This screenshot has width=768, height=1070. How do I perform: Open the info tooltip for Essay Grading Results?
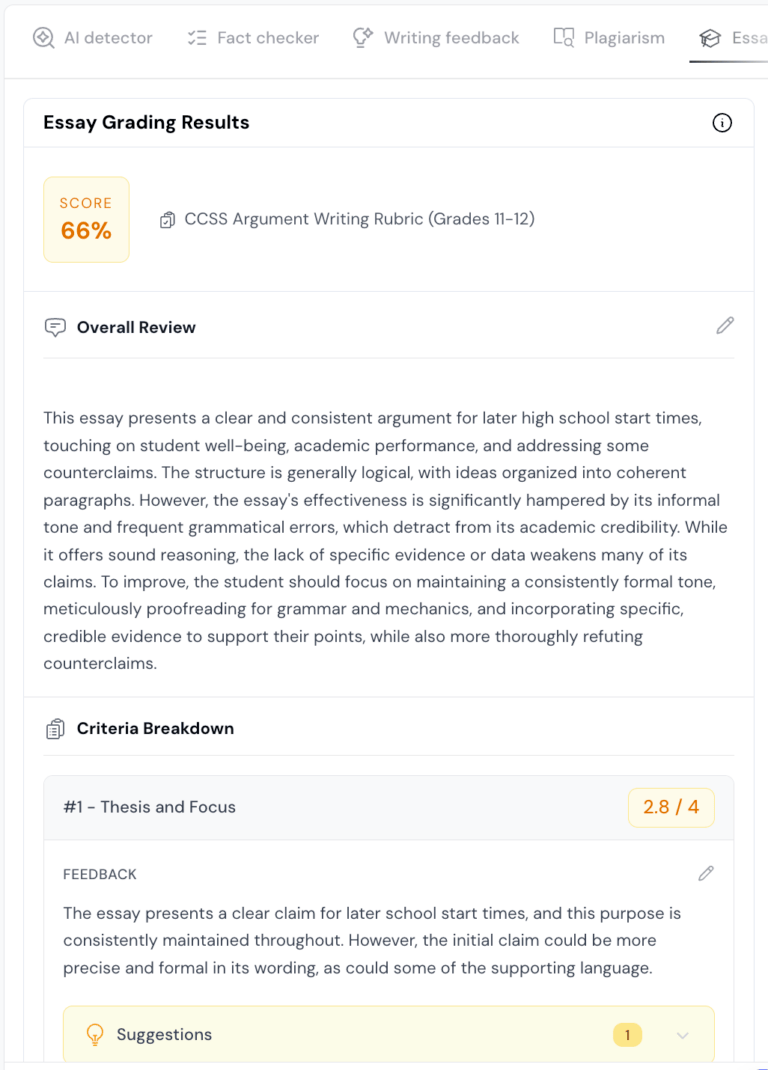click(x=722, y=123)
